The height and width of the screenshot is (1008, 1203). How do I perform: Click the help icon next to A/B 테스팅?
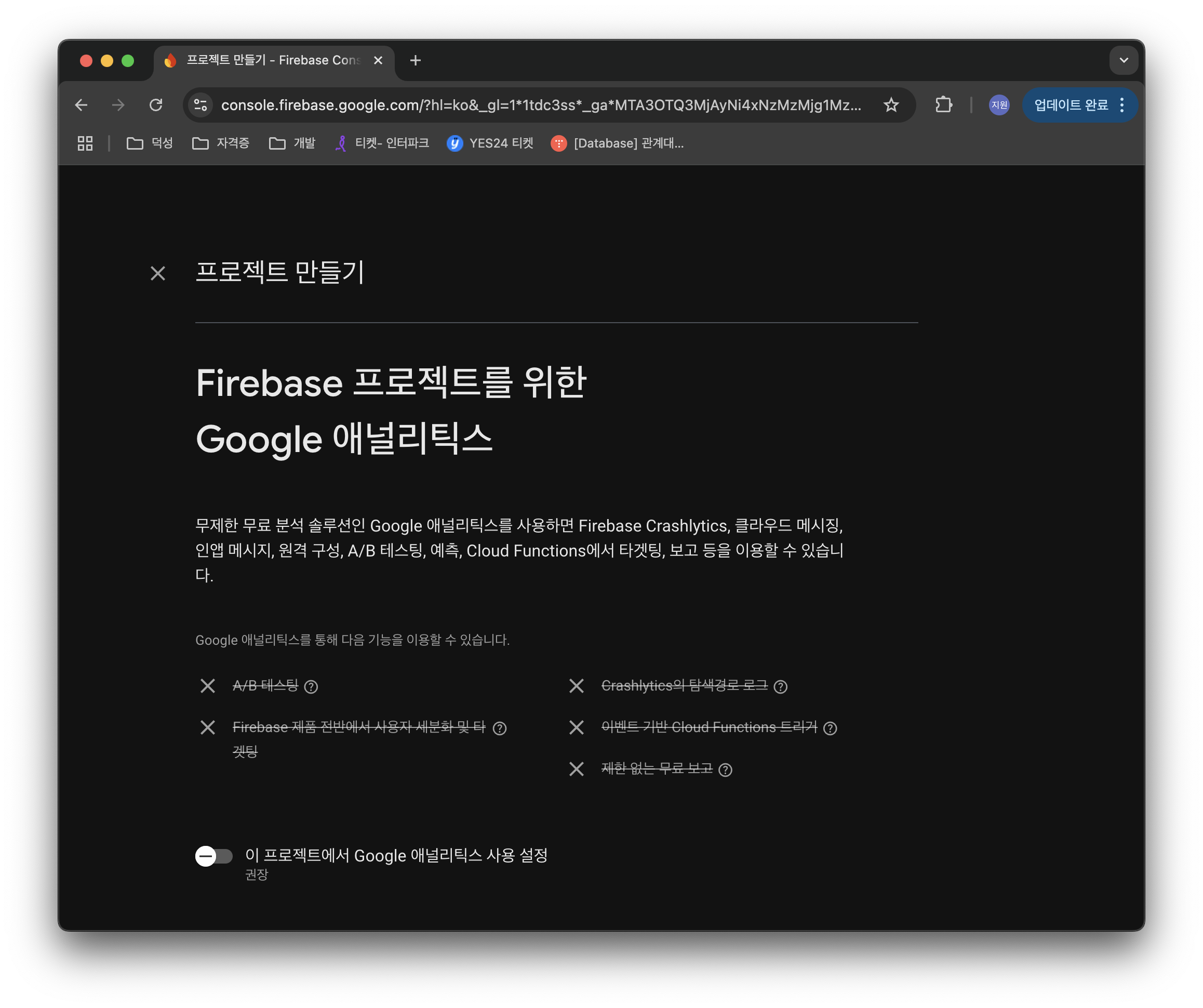click(311, 686)
